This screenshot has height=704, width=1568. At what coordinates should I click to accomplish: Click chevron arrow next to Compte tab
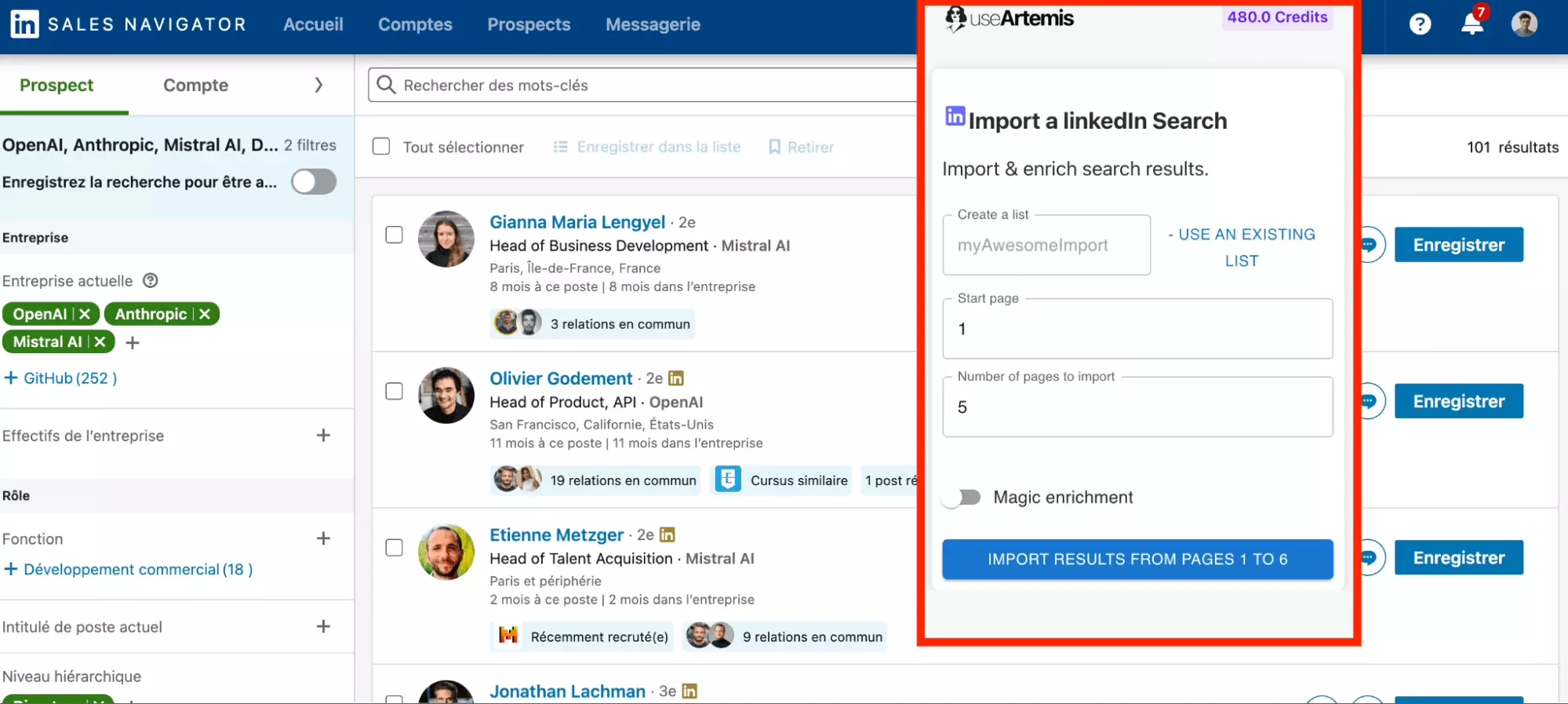318,85
